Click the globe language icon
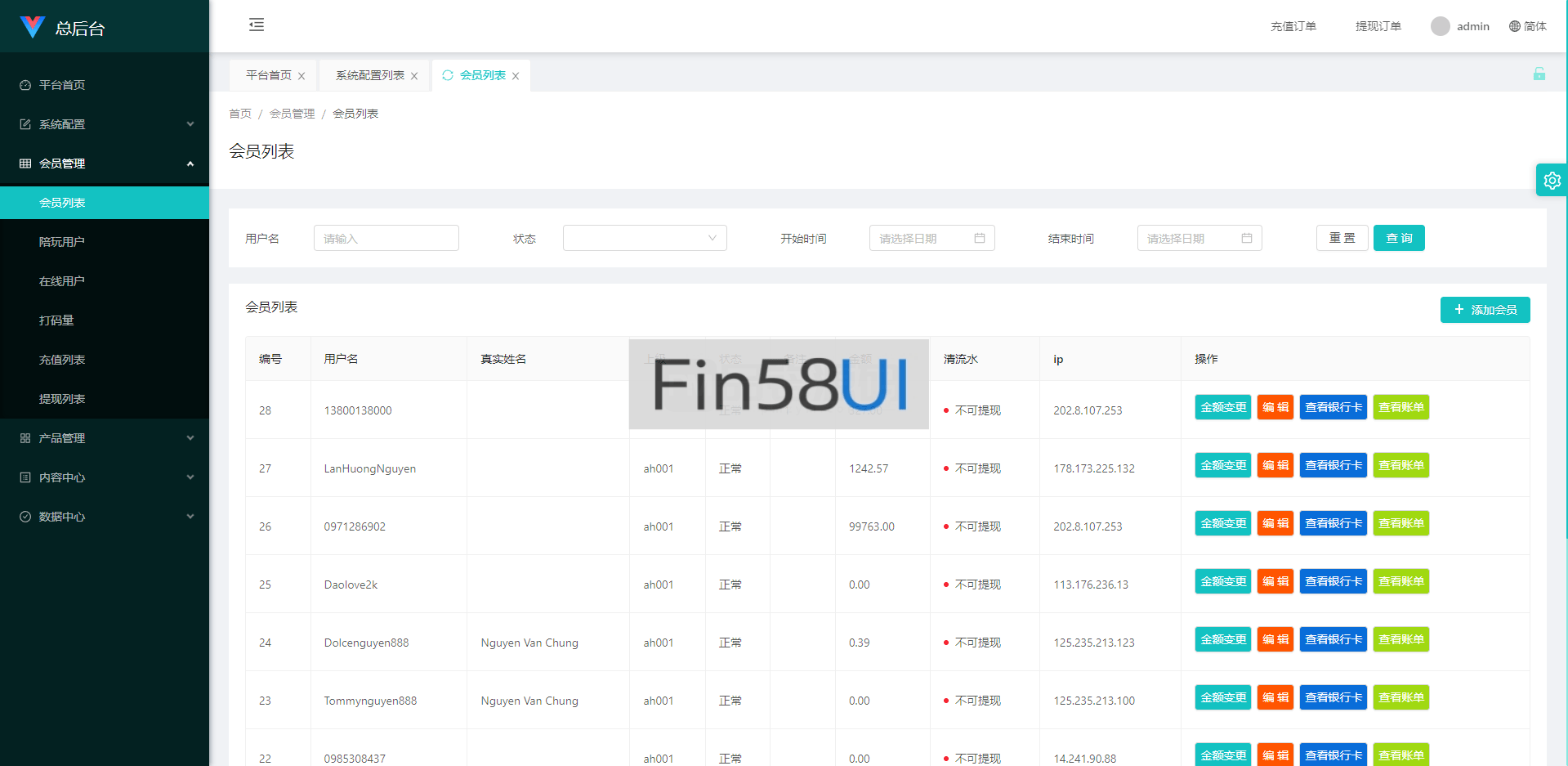Screen dimensions: 1568x766 [x=1514, y=26]
